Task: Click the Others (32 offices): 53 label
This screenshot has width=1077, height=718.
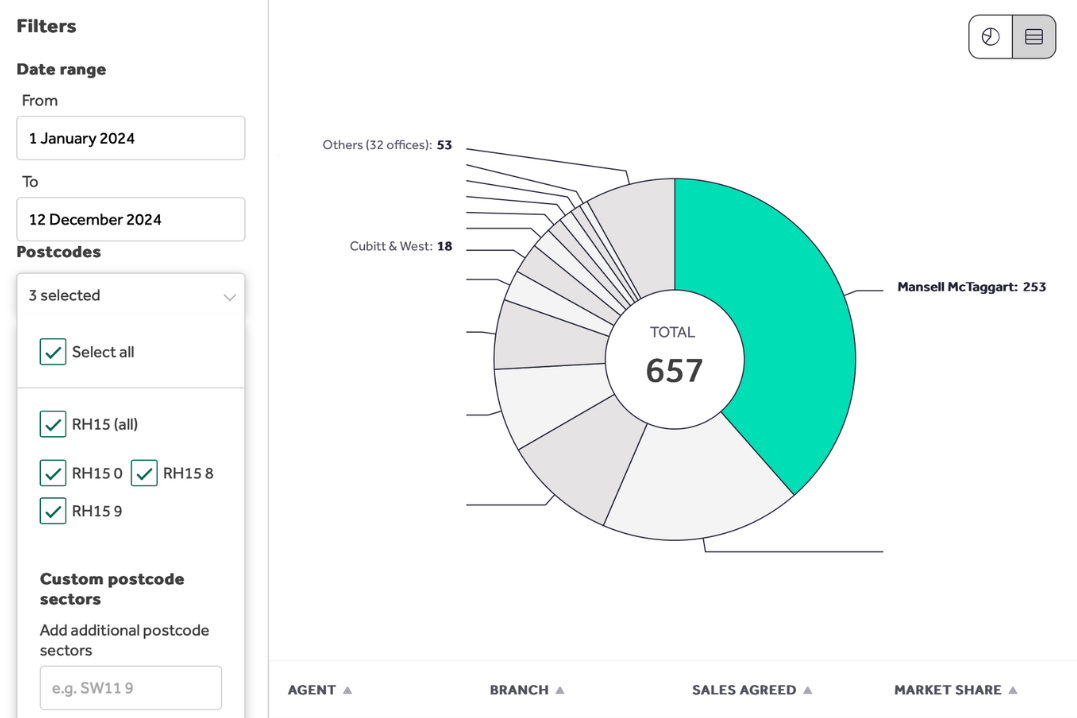Action: click(x=387, y=145)
